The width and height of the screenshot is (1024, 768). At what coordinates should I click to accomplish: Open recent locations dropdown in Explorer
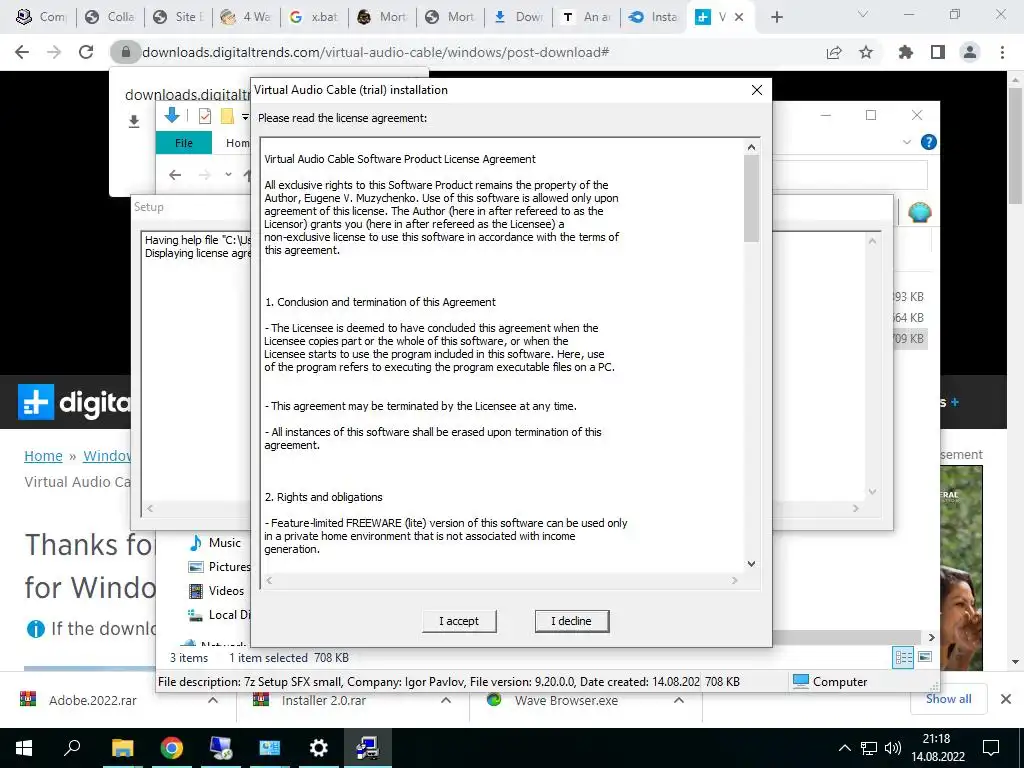click(x=228, y=174)
